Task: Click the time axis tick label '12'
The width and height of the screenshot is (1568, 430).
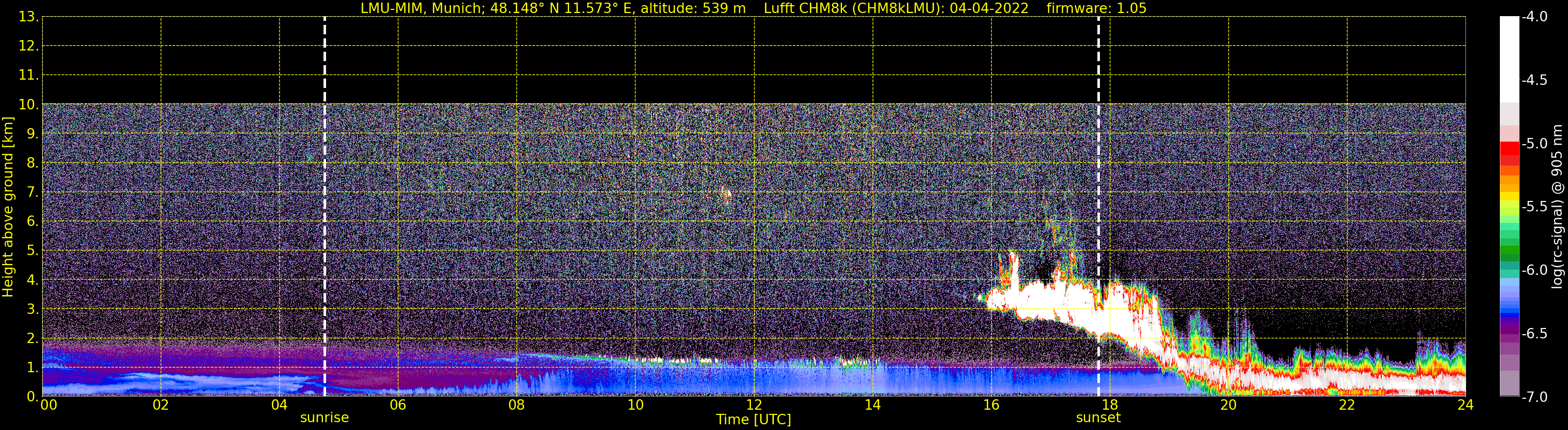Action: (x=754, y=405)
